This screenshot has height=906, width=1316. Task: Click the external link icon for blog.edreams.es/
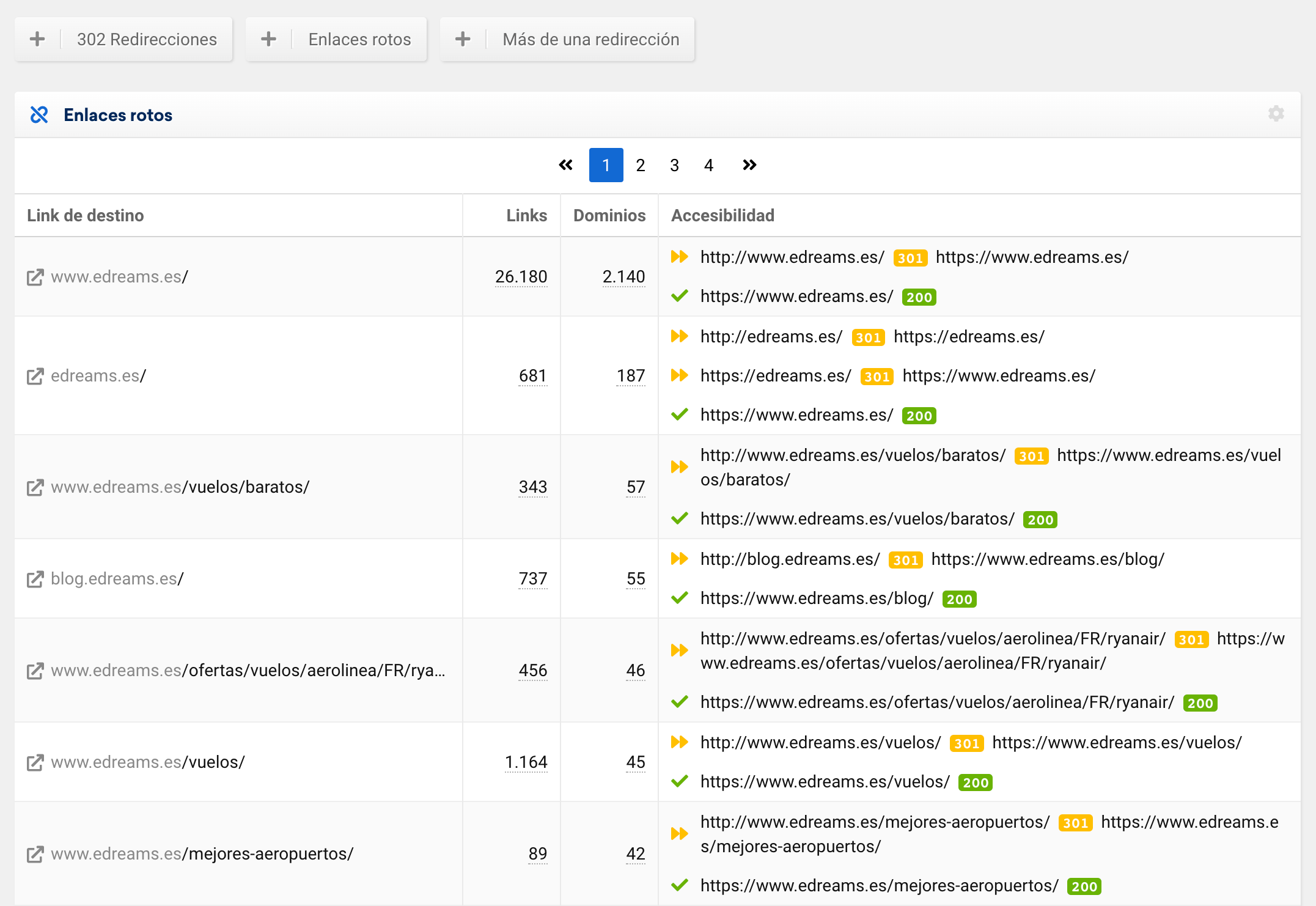tap(35, 579)
